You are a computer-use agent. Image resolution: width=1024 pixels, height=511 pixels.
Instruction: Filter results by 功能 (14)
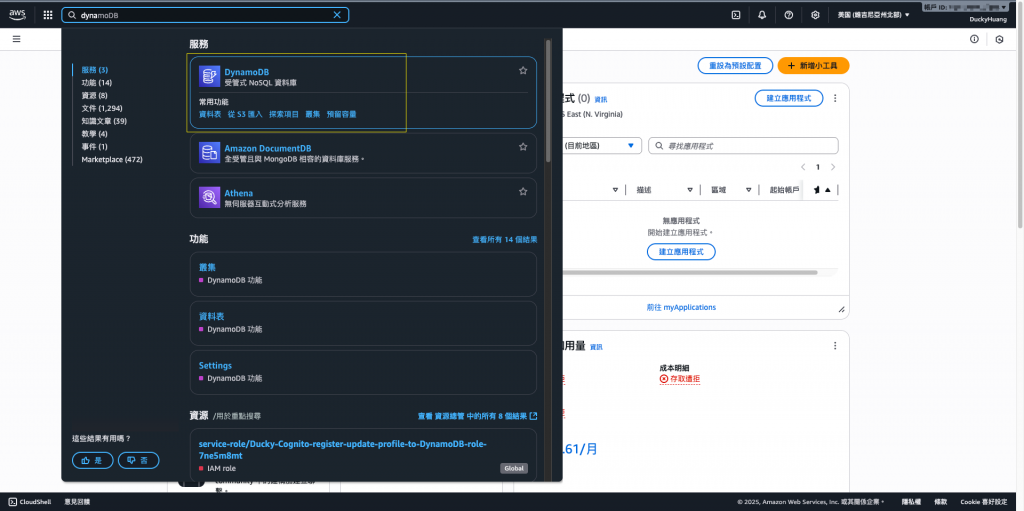pyautogui.click(x=97, y=82)
